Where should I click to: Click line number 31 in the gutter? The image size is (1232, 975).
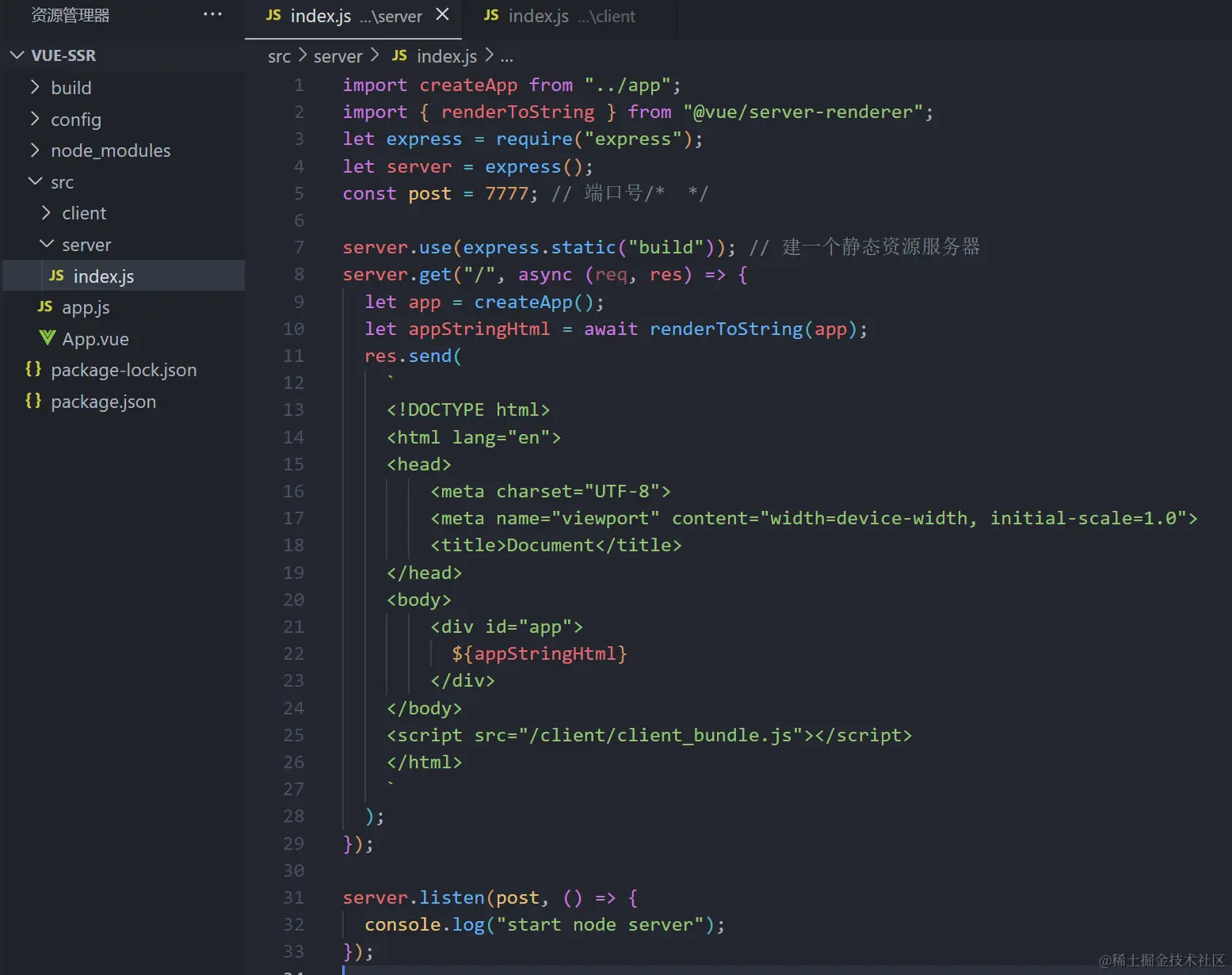[x=293, y=897]
